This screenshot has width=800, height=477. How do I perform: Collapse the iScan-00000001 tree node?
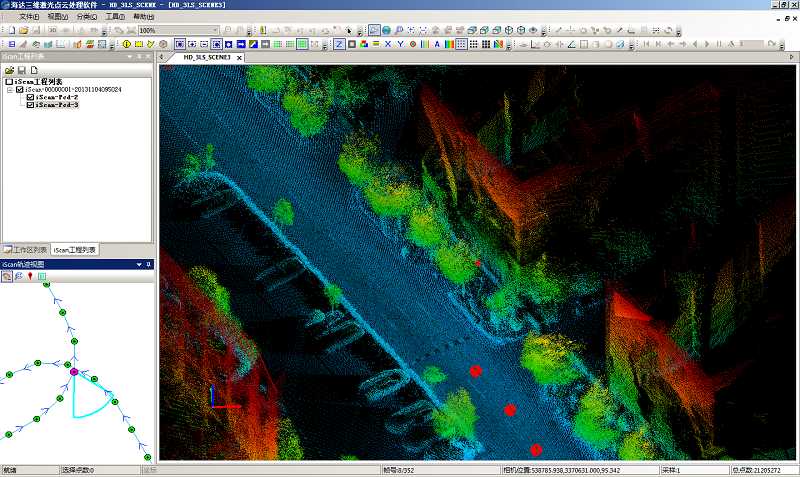pyautogui.click(x=9, y=89)
